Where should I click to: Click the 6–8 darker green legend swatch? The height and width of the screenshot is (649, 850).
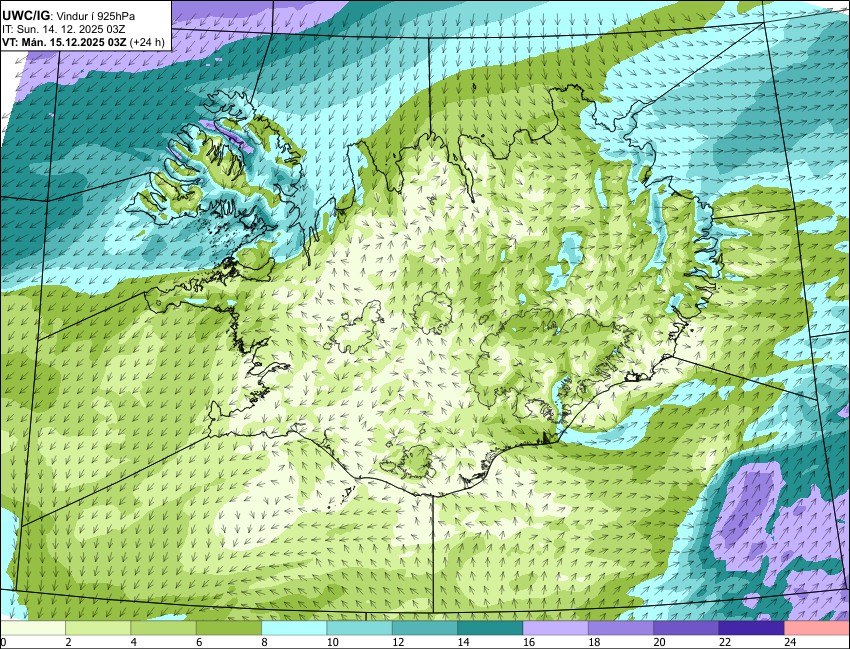click(229, 628)
